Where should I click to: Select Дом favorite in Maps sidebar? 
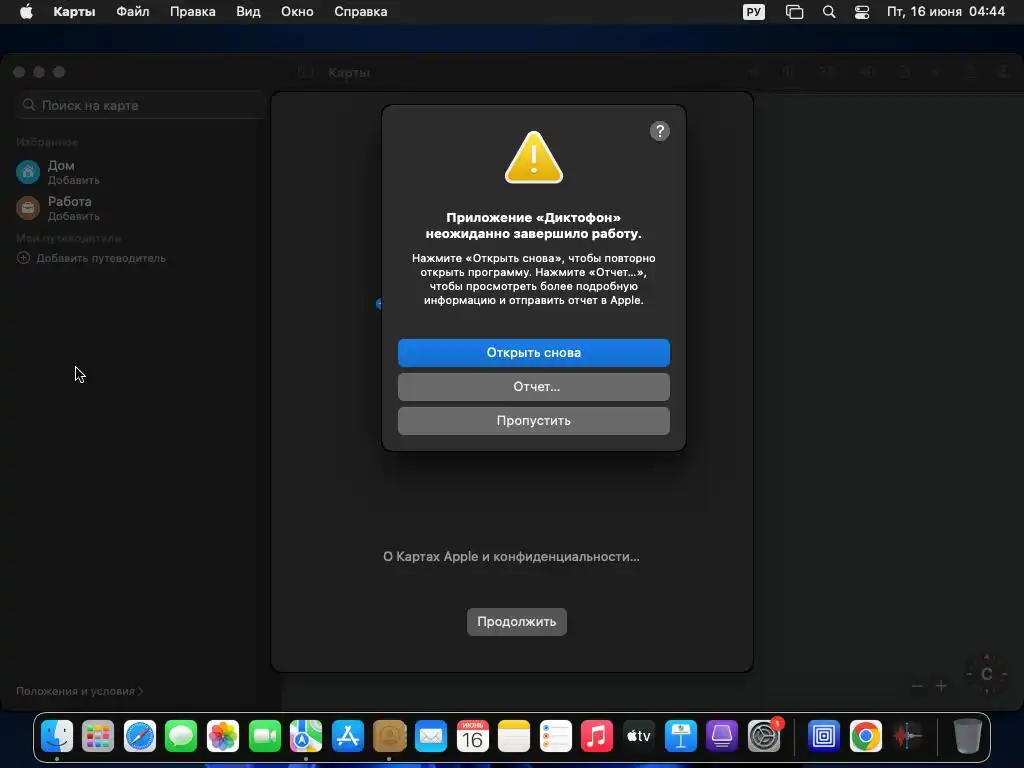click(x=59, y=172)
